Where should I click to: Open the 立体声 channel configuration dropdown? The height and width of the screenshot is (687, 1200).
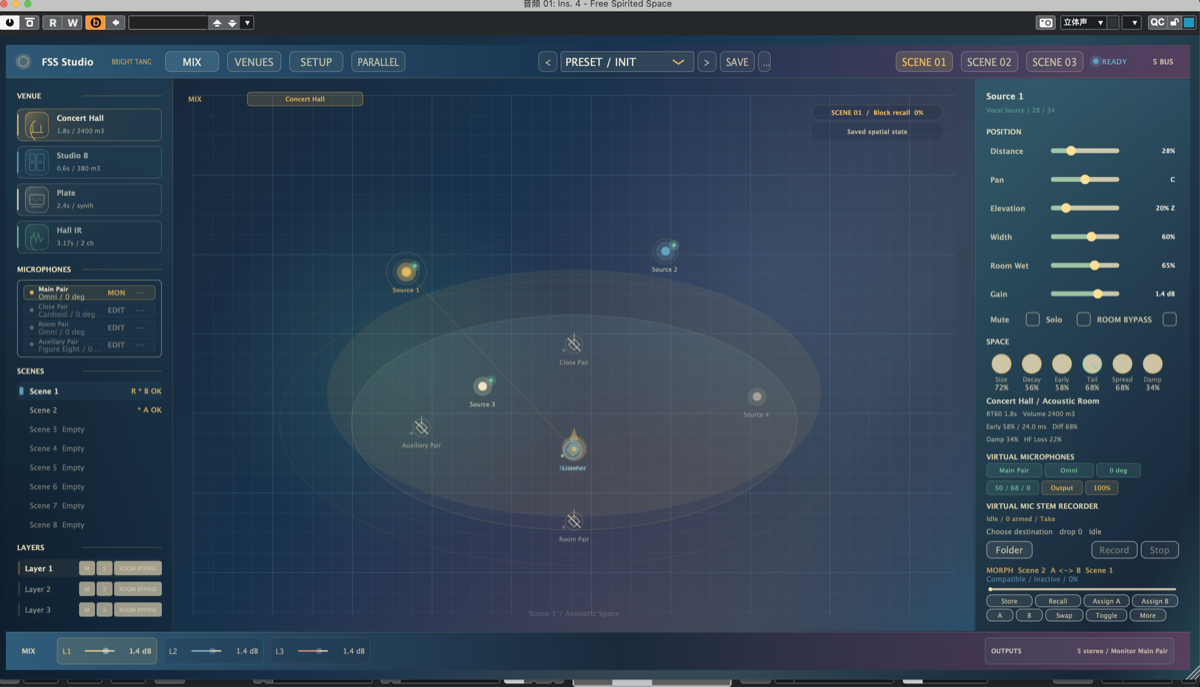(x=1082, y=22)
